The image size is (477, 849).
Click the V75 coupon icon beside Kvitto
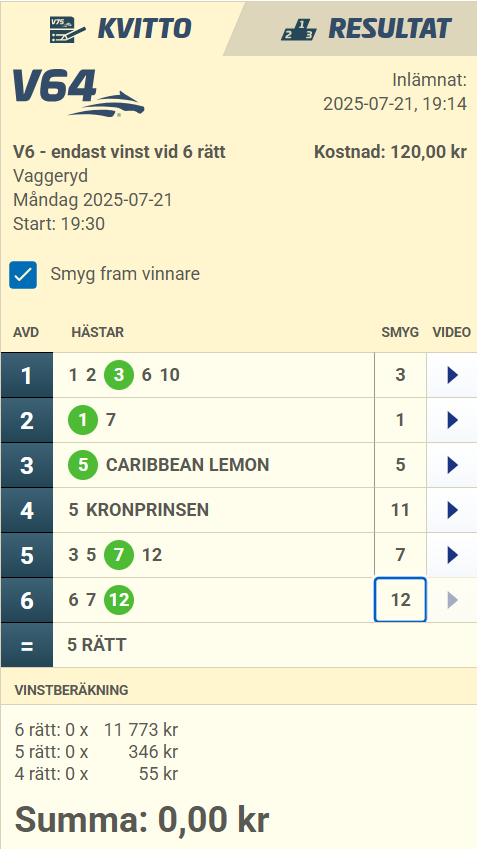click(67, 30)
